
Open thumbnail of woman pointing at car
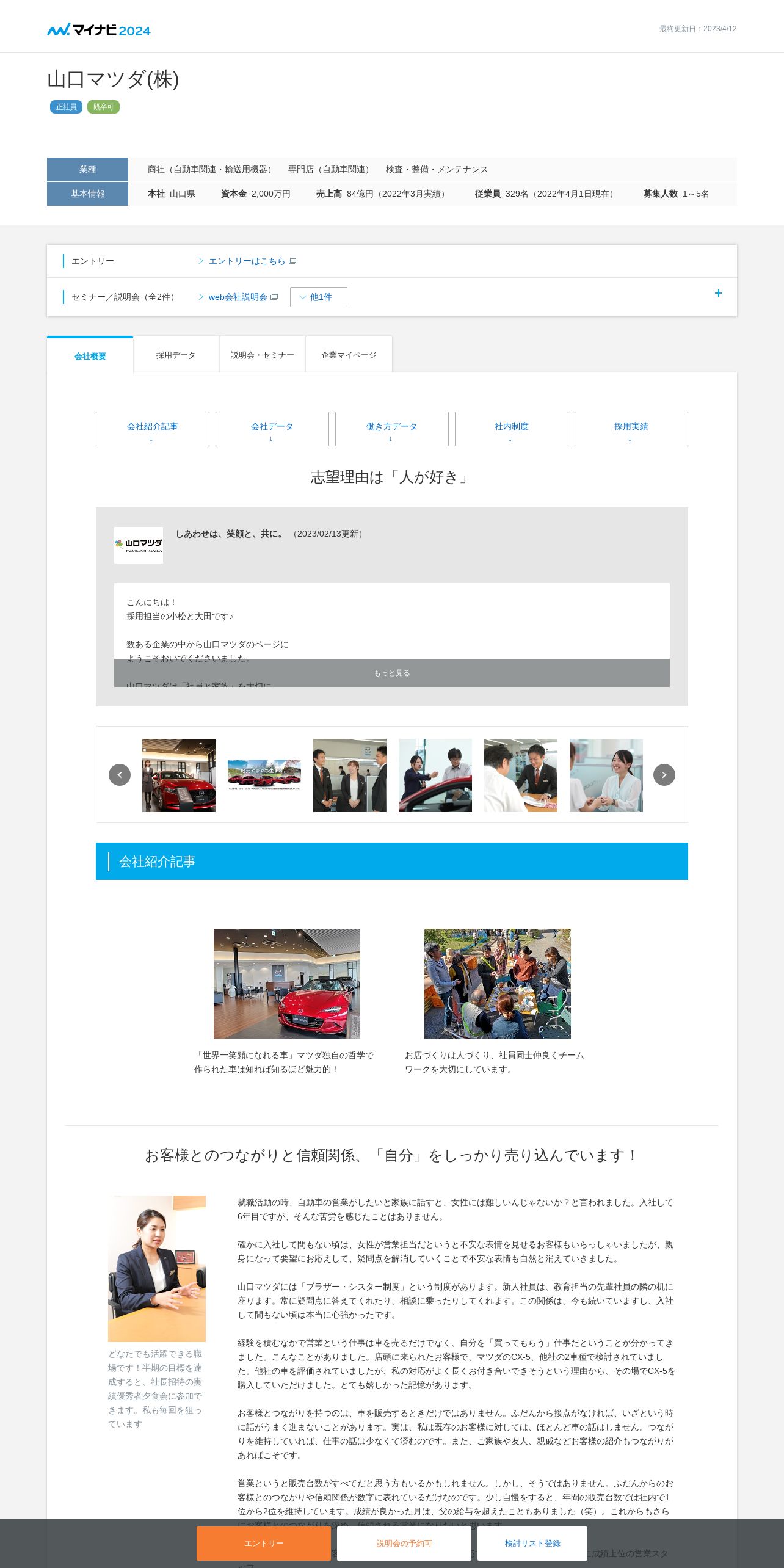[x=435, y=775]
